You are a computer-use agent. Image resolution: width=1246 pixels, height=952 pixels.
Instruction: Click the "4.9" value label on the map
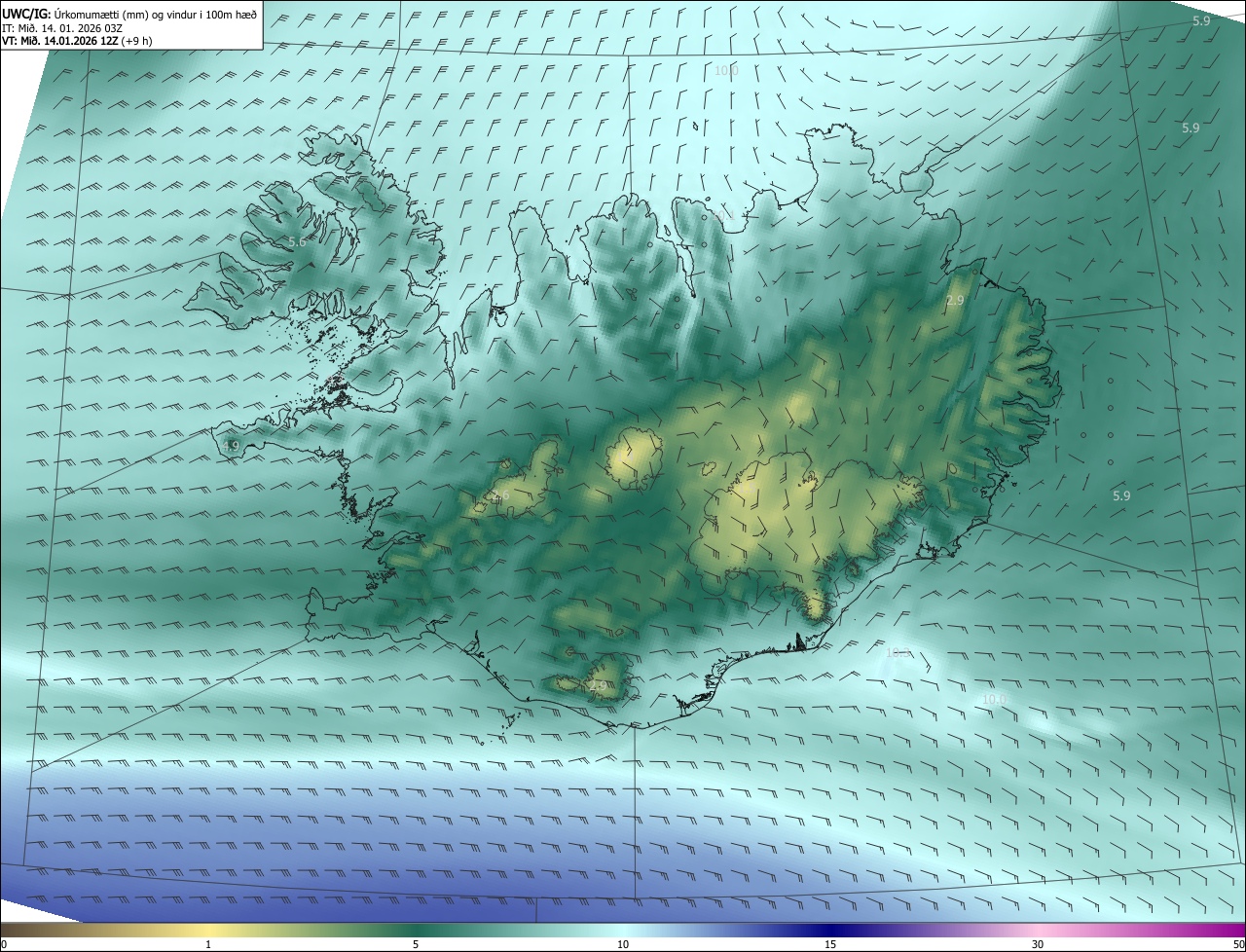point(231,446)
